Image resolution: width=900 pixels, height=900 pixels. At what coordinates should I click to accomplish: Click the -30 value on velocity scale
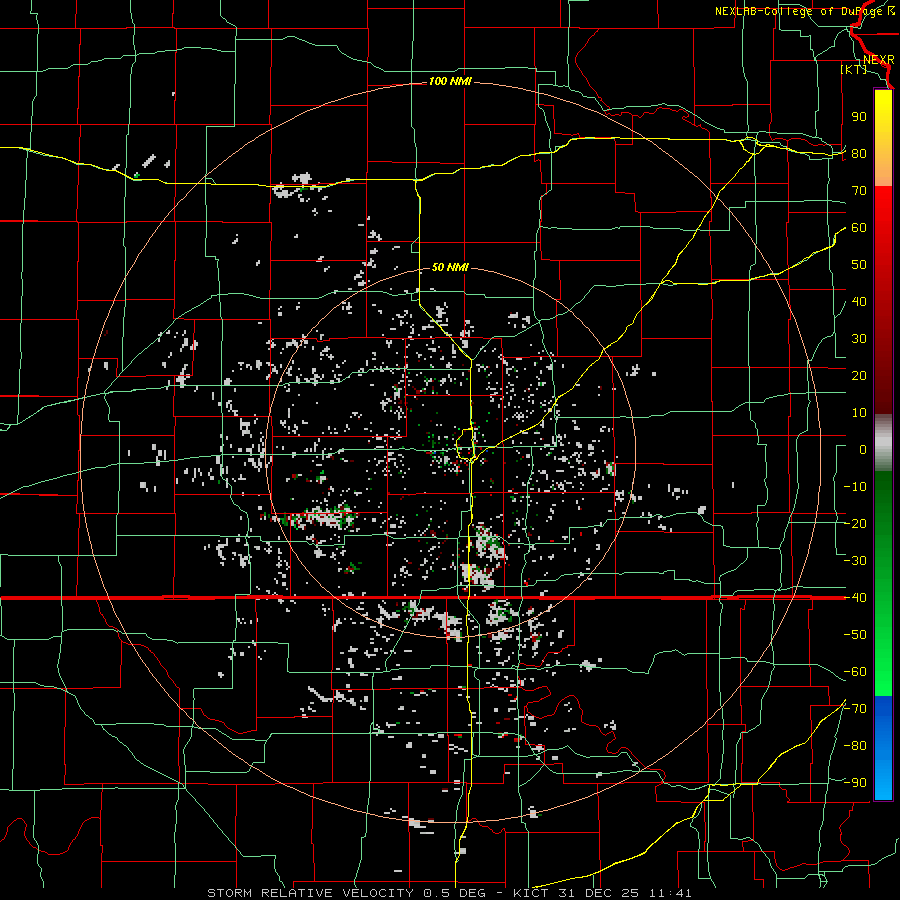[855, 561]
